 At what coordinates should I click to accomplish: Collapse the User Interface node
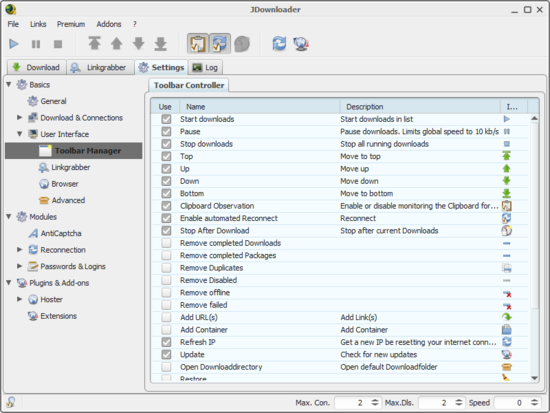(20, 134)
